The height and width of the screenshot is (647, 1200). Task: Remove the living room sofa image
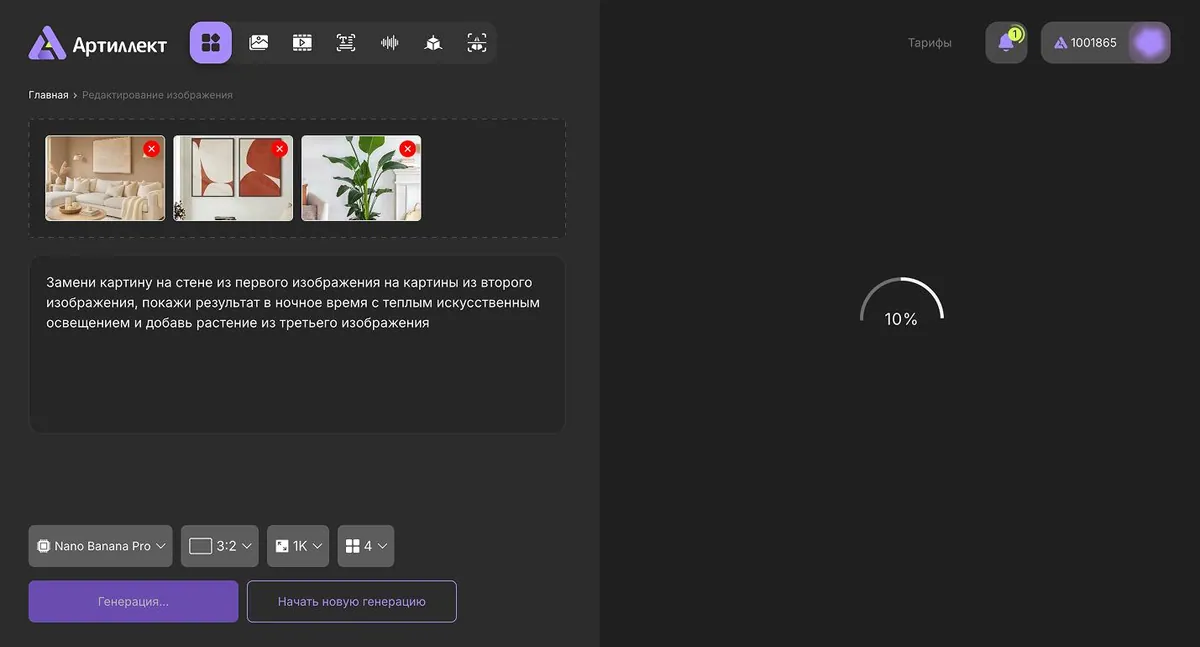pyautogui.click(x=151, y=149)
